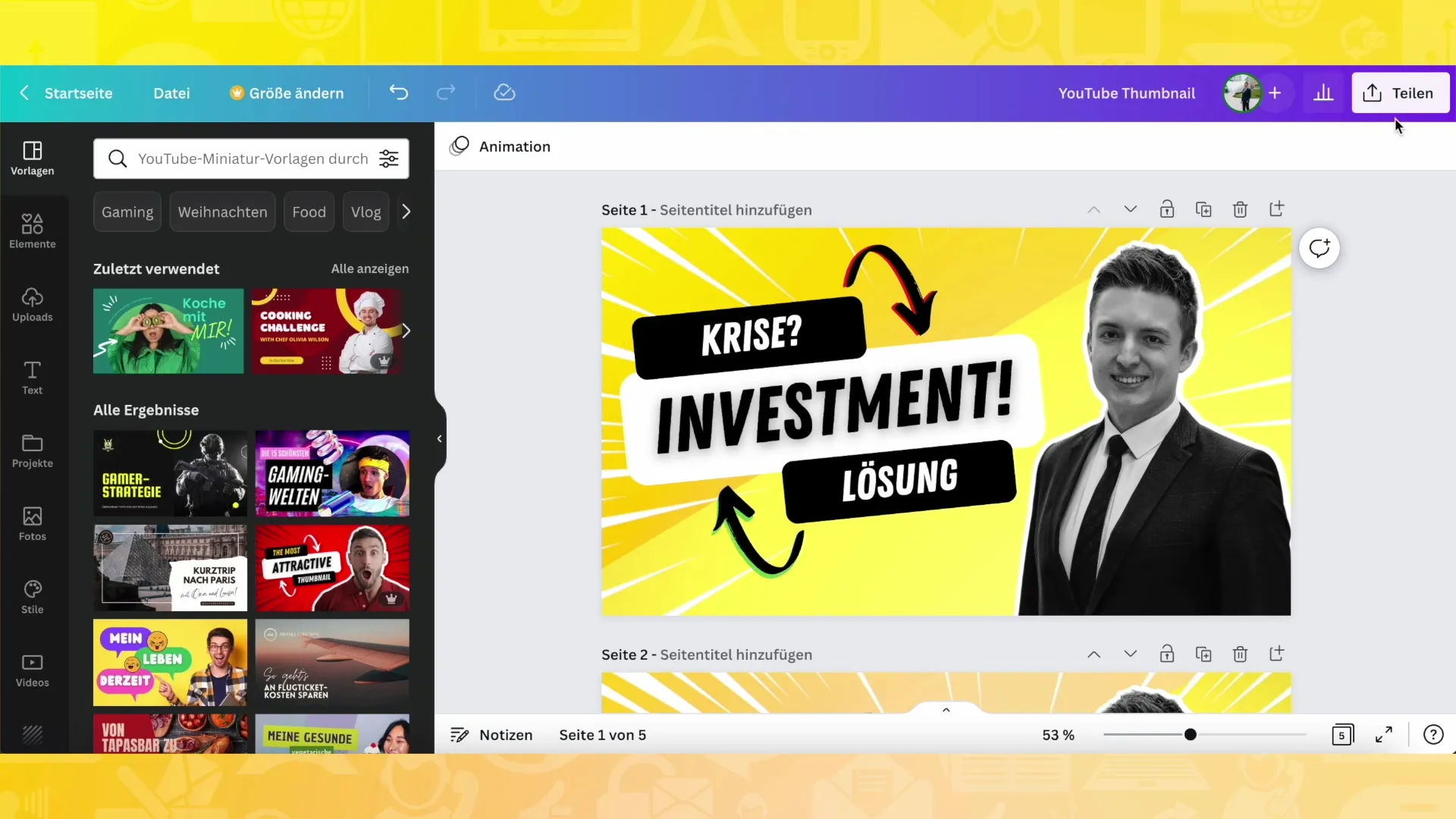Viewport: 1456px width, 819px height.
Task: Toggle the lock icon on Seite 2
Action: [x=1167, y=654]
